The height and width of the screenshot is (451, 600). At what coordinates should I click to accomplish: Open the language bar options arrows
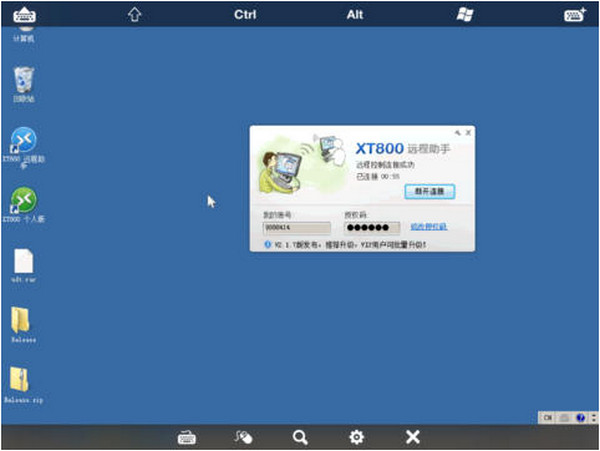tap(594, 417)
